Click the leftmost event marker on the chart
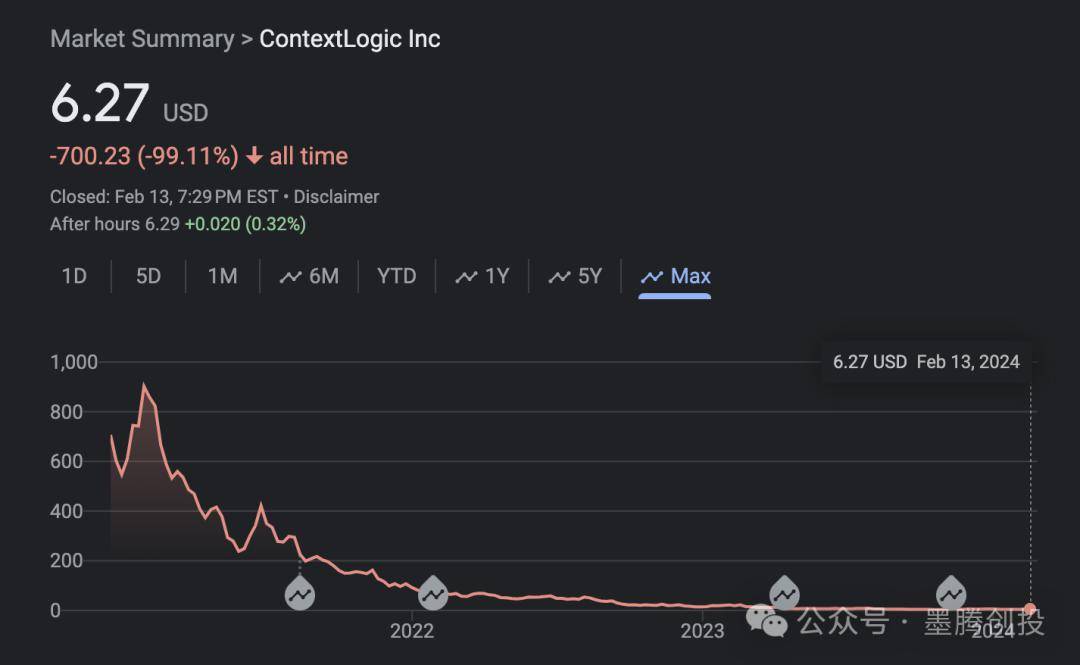This screenshot has width=1080, height=665. tap(300, 594)
